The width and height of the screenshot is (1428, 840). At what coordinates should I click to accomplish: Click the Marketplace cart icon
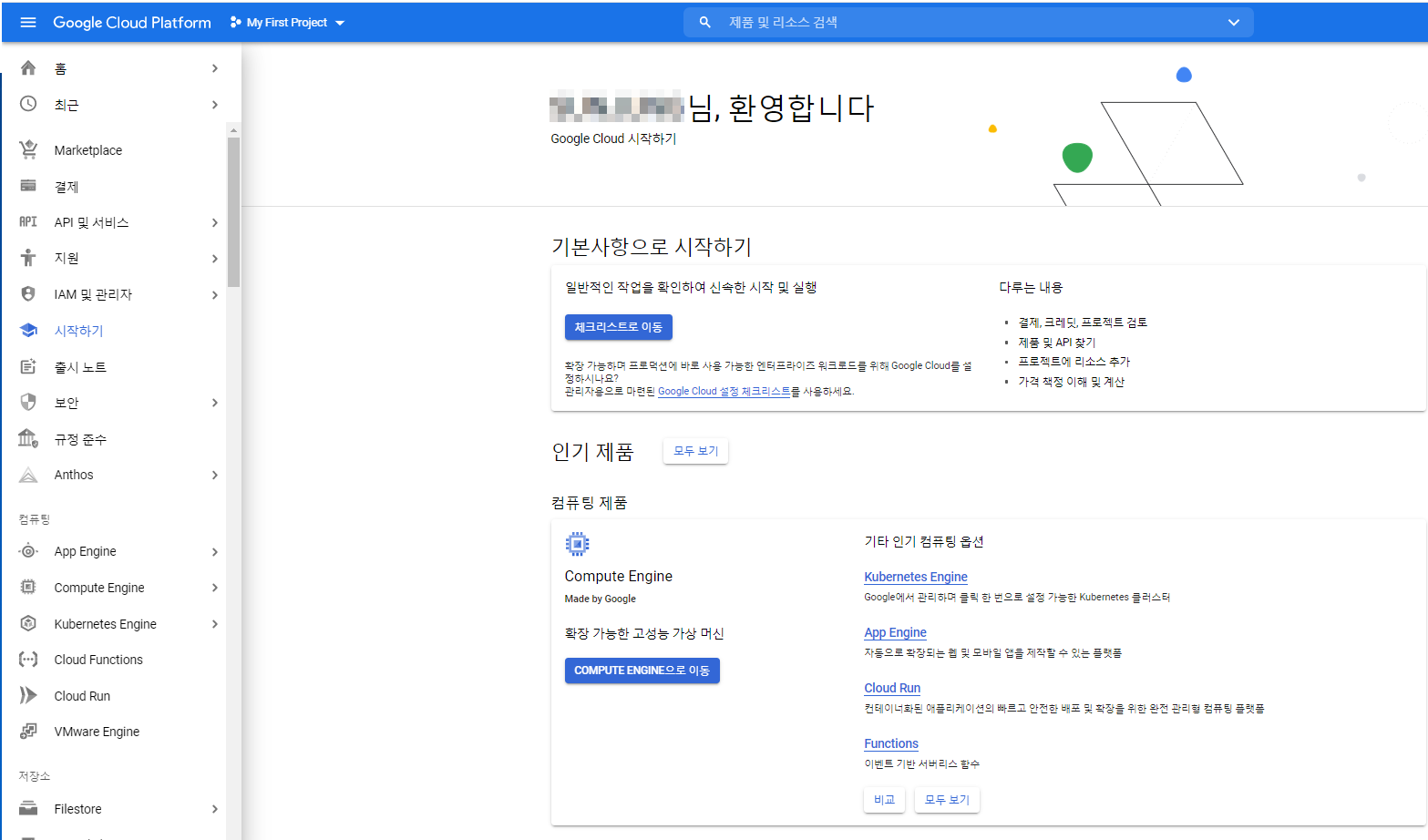click(28, 149)
